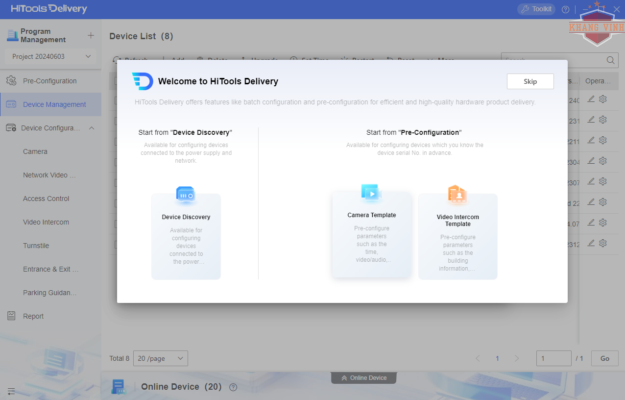This screenshot has height=400, width=625.
Task: Open the Project 20240603 dropdown
Action: coord(50,57)
